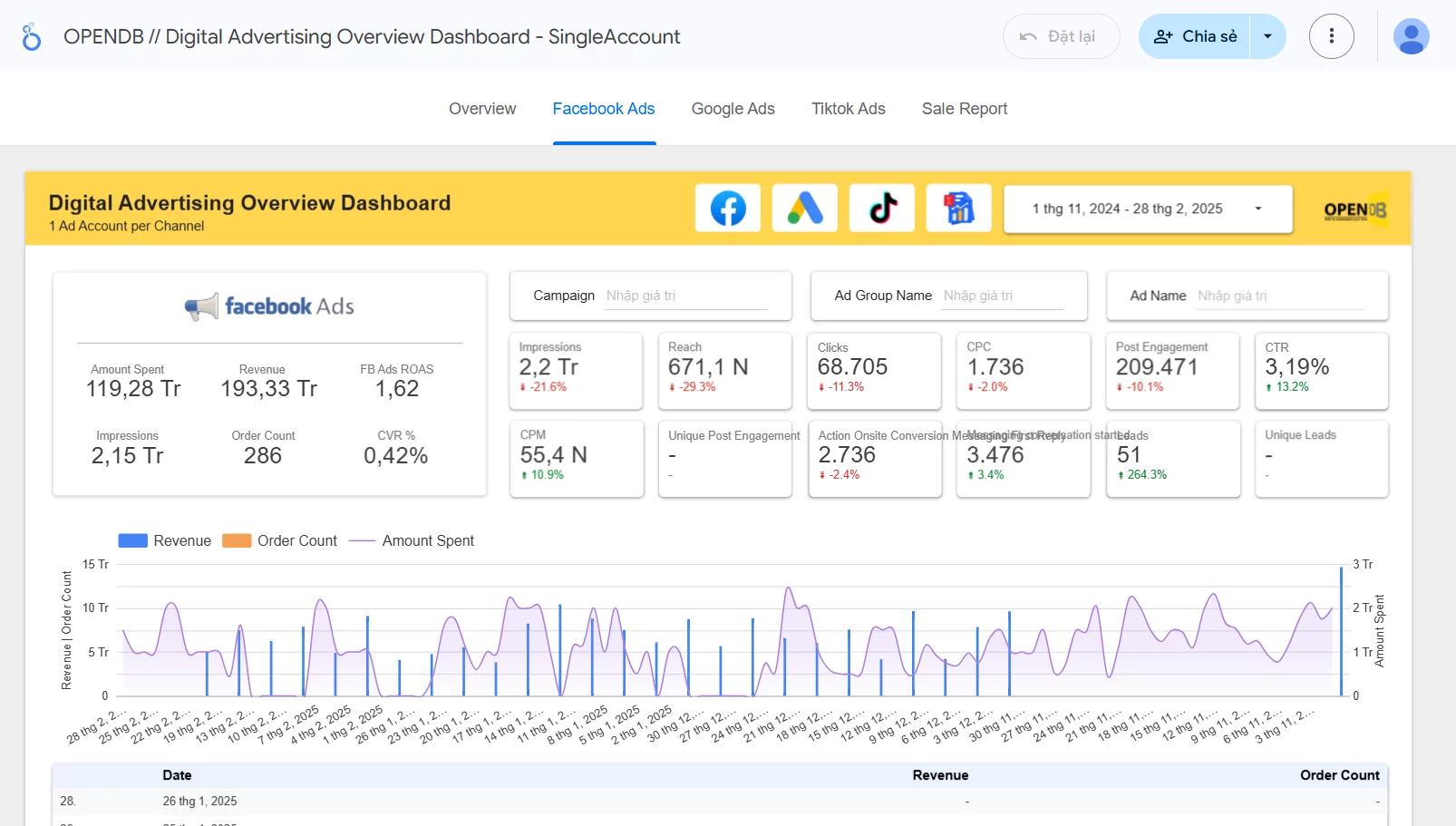This screenshot has height=826, width=1456.
Task: Expand the Chia sẻ dropdown arrow
Action: click(x=1267, y=36)
